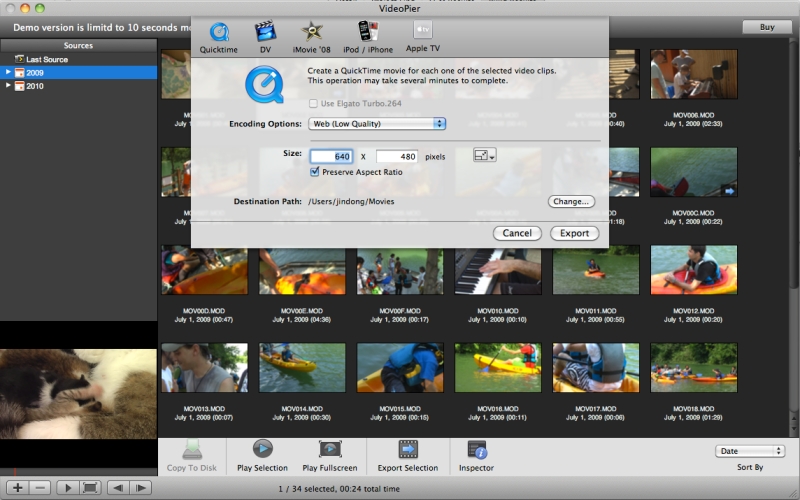Select the MOV00E.MOD clip thumbnail
Viewport: 800px width, 500px height.
[x=302, y=270]
